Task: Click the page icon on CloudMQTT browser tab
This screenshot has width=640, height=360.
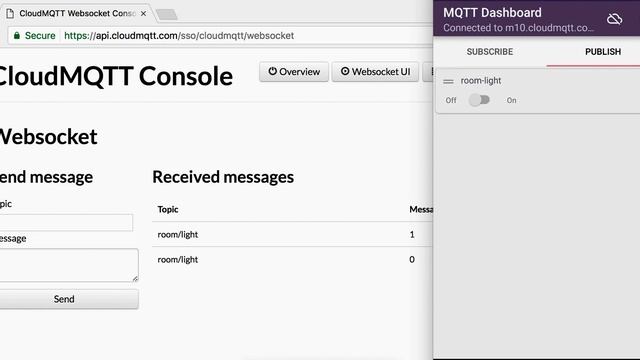Action: tap(10, 13)
